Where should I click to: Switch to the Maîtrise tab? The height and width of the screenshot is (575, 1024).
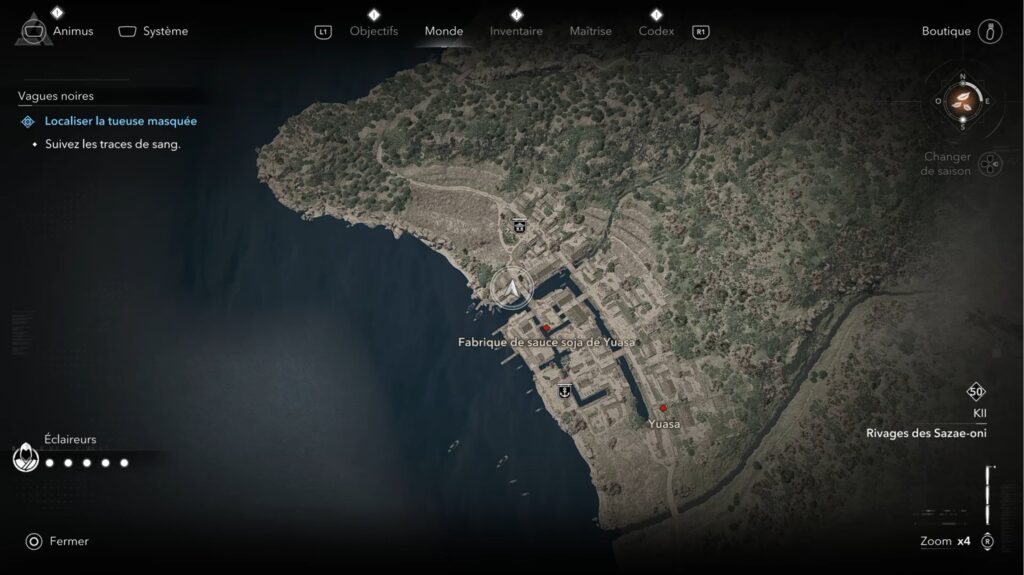point(590,31)
